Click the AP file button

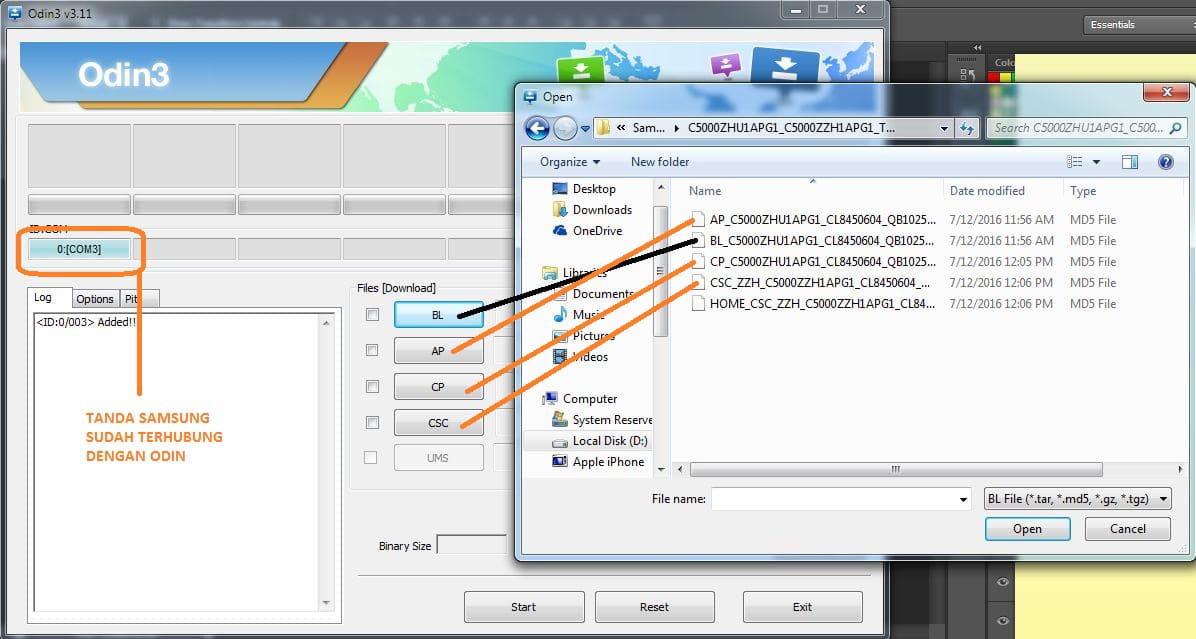[439, 351]
